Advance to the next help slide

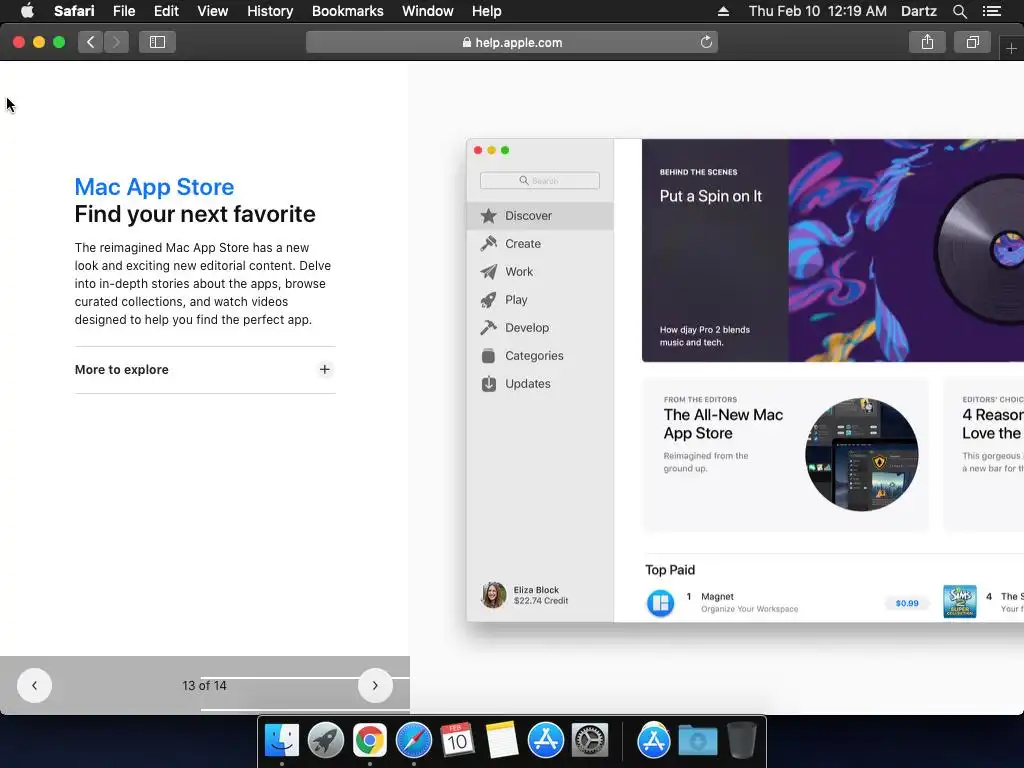(x=375, y=686)
